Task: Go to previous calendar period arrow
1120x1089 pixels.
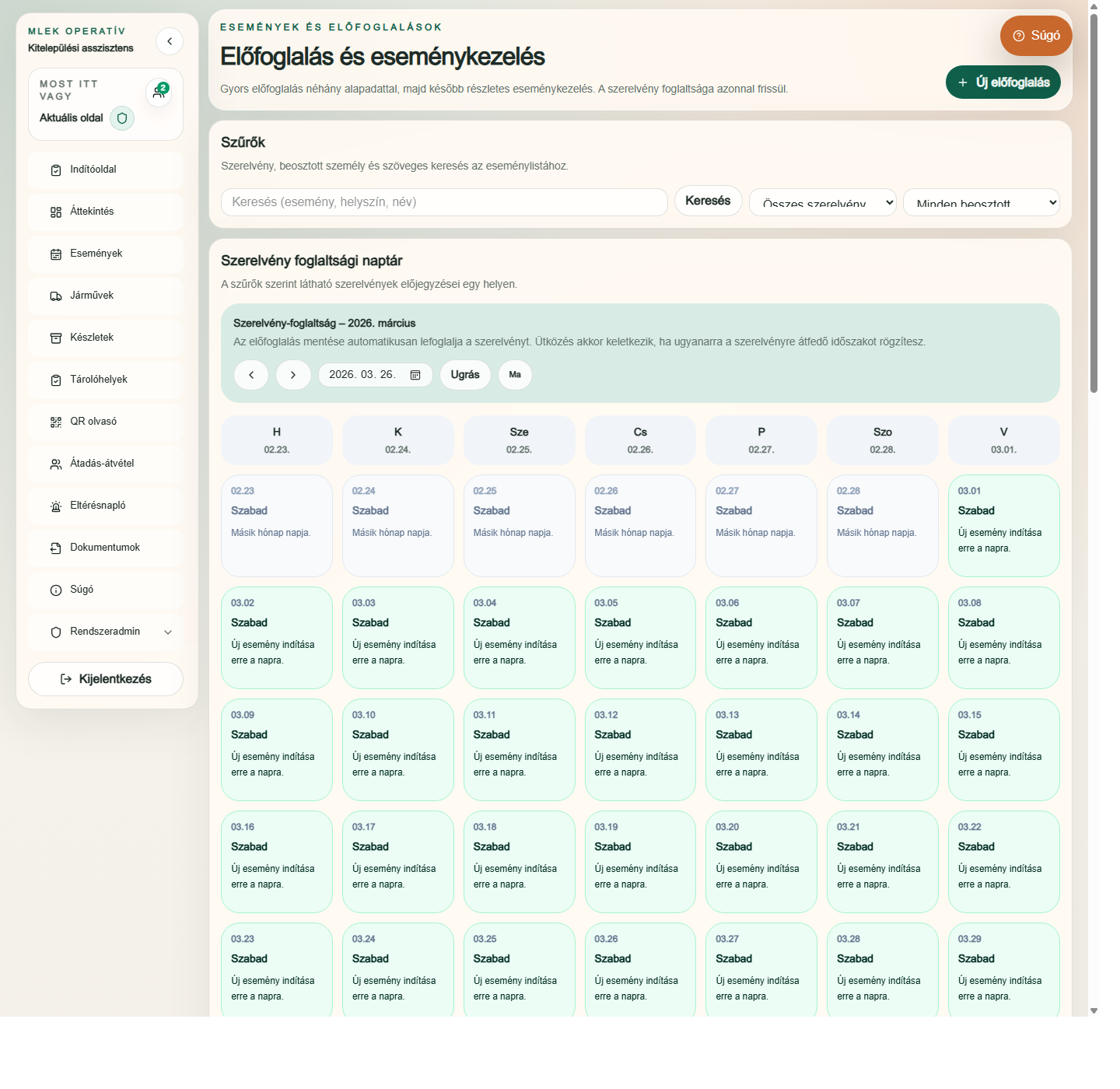Action: [251, 375]
